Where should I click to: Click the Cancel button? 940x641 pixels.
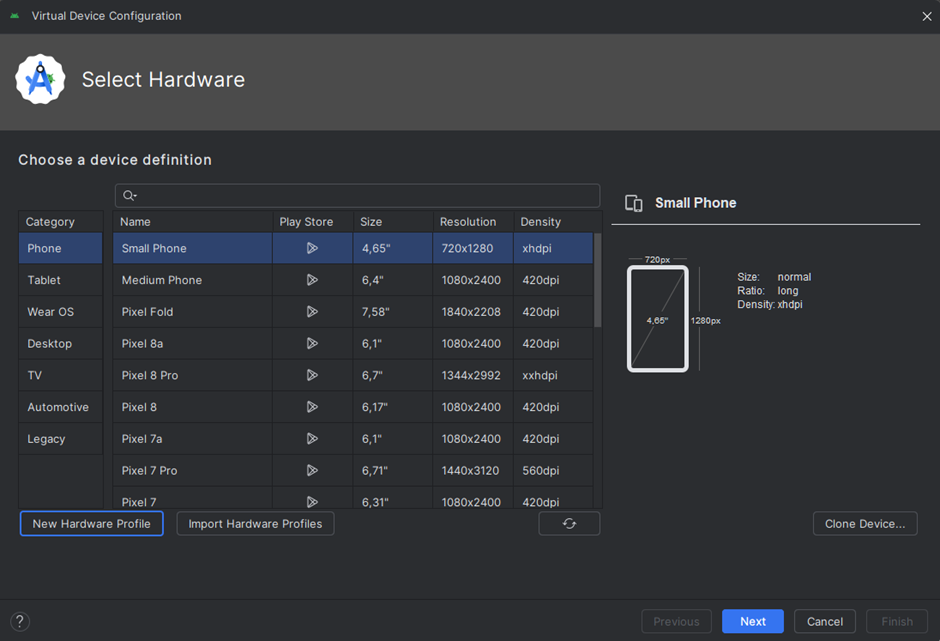(x=825, y=621)
